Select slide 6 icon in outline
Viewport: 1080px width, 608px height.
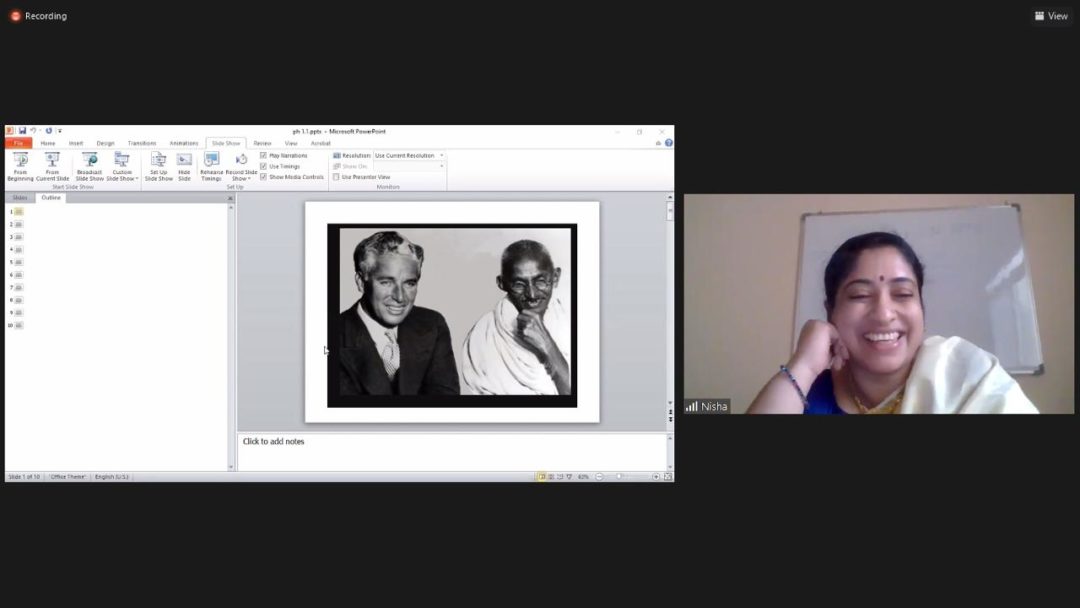point(19,275)
